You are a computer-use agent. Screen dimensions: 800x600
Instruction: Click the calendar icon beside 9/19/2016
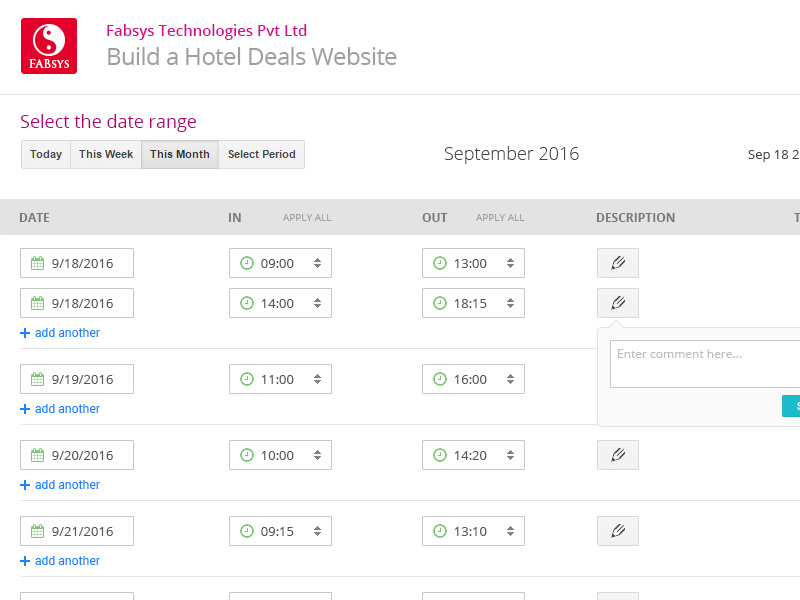pyautogui.click(x=38, y=379)
